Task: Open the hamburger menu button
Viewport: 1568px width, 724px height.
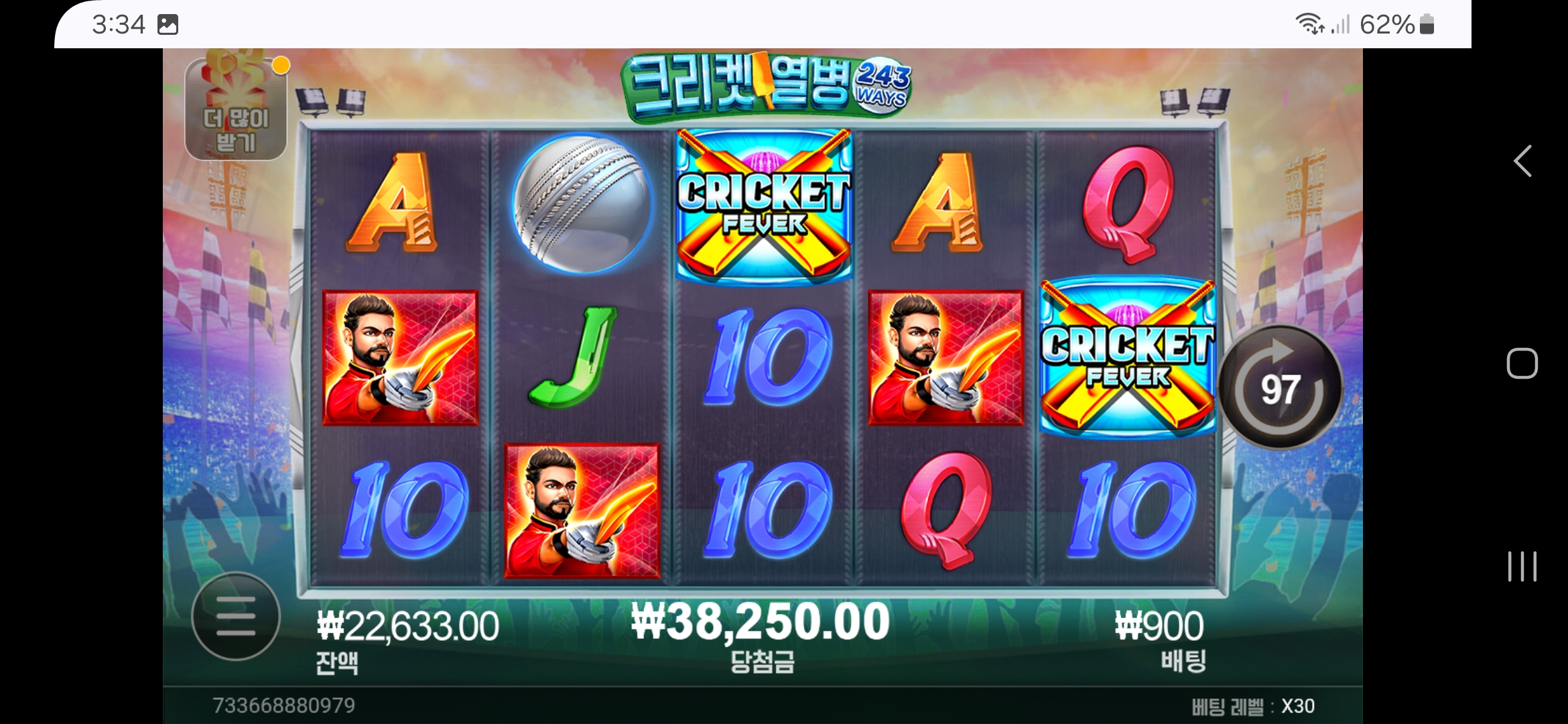Action: click(236, 616)
